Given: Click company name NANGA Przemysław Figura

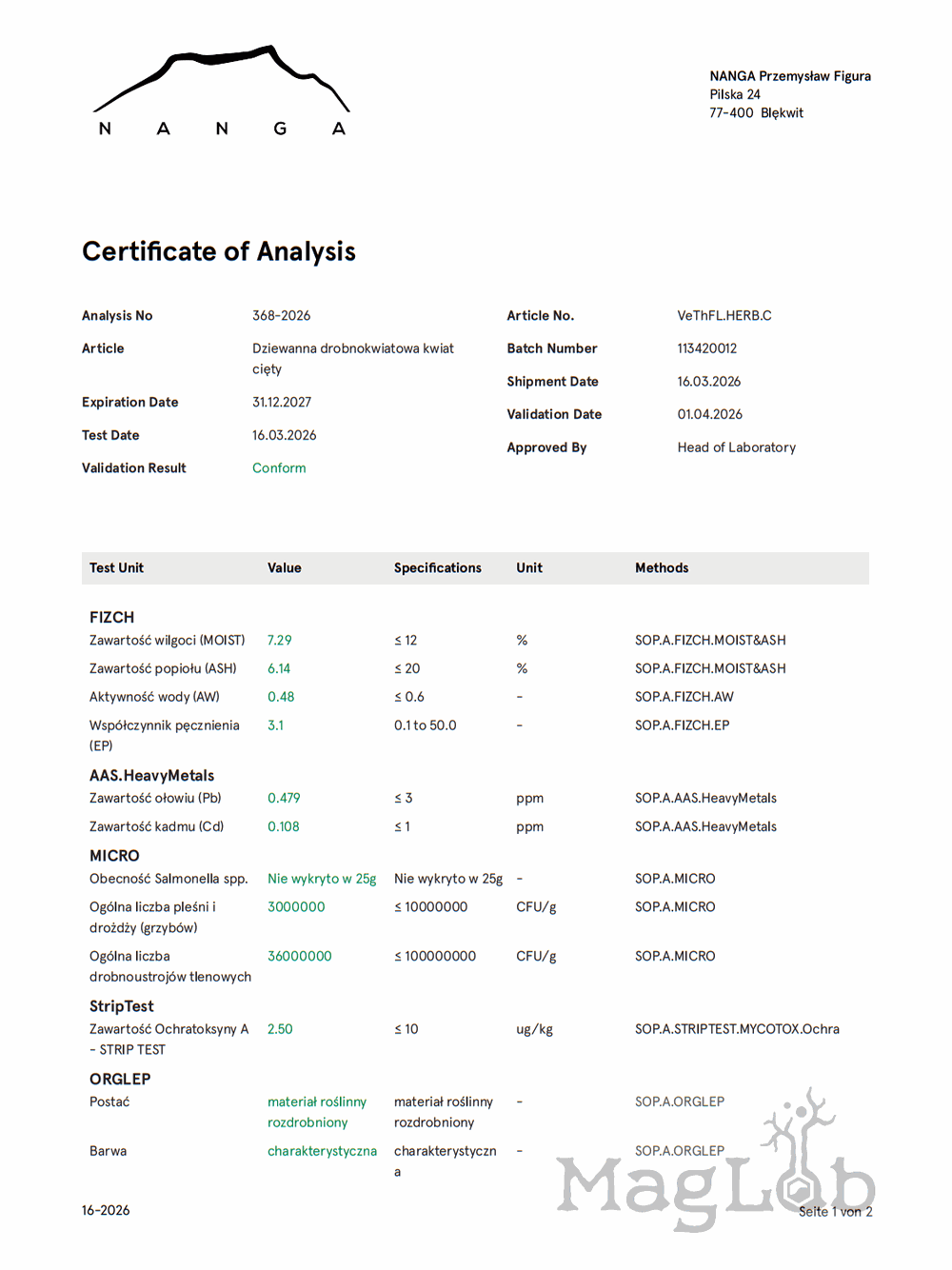Looking at the screenshot, I should (x=790, y=76).
